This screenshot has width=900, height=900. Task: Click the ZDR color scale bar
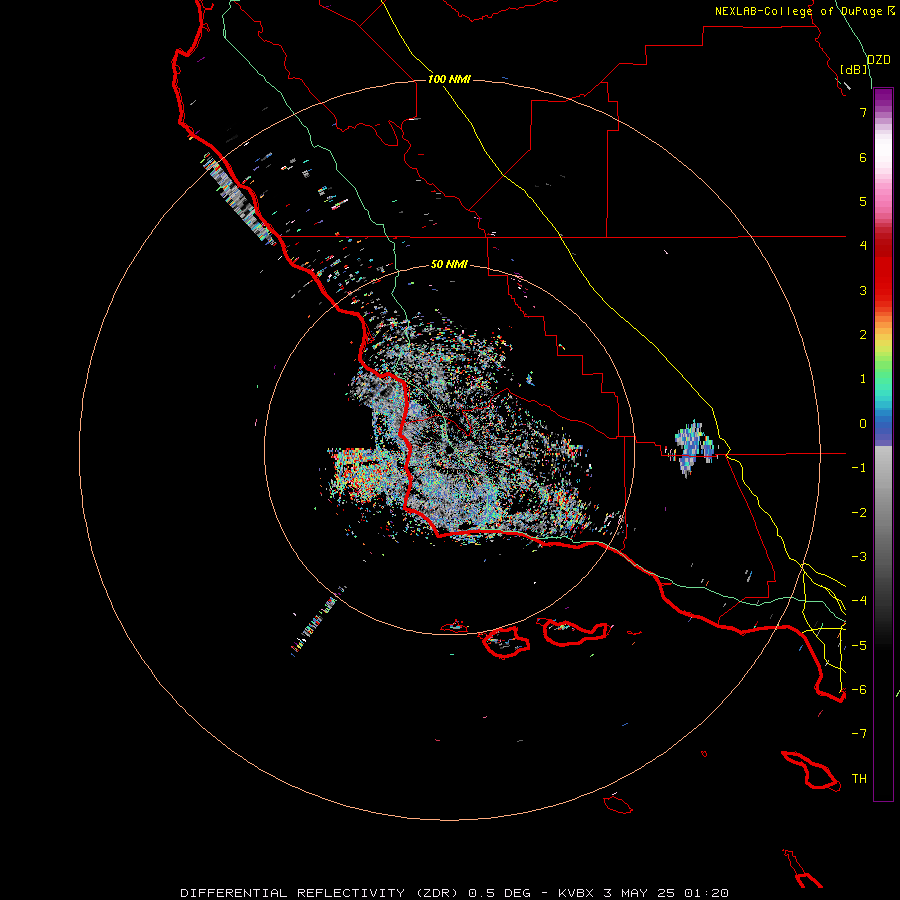pyautogui.click(x=883, y=444)
